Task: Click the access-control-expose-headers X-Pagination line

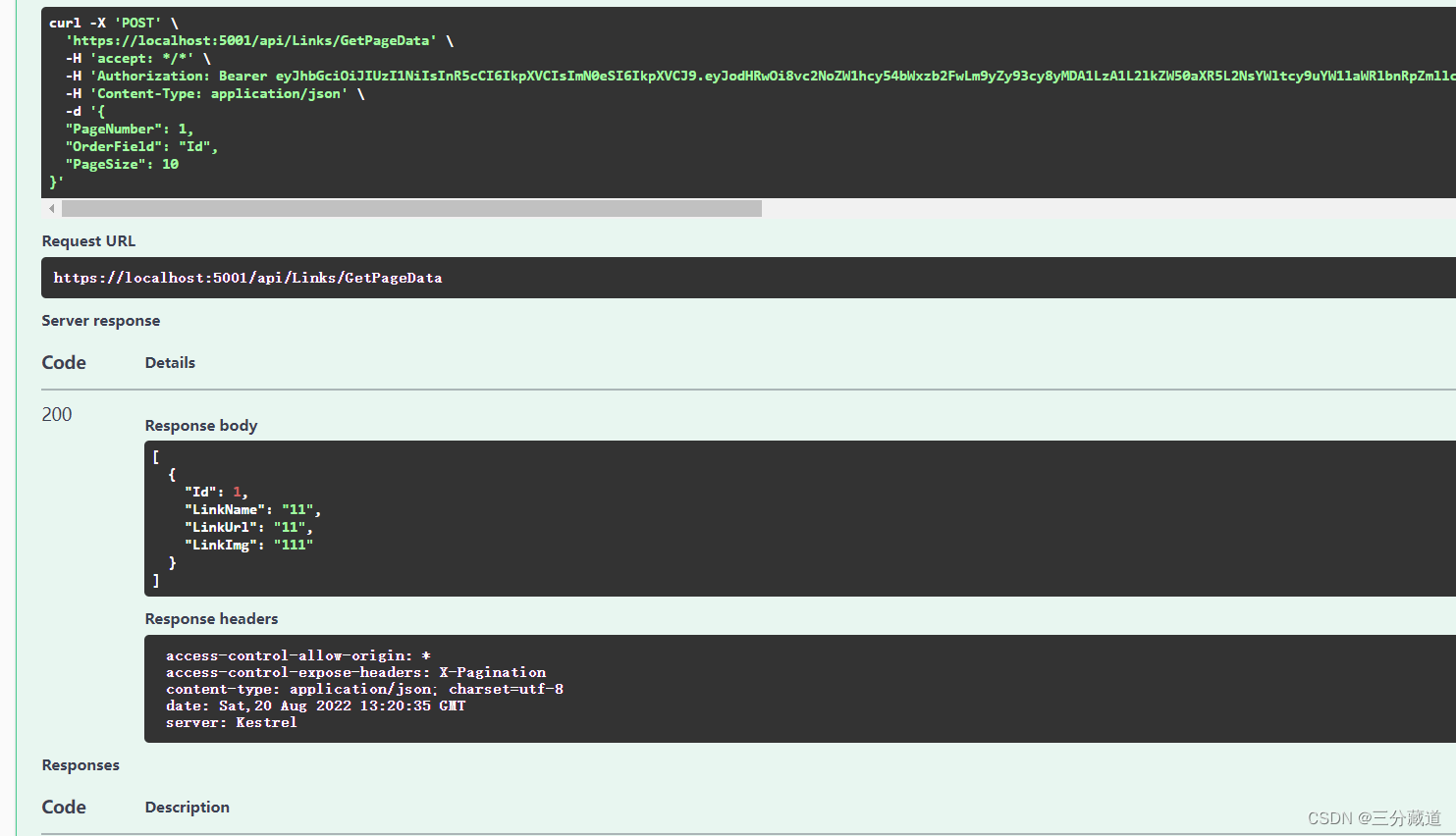Action: (x=355, y=672)
